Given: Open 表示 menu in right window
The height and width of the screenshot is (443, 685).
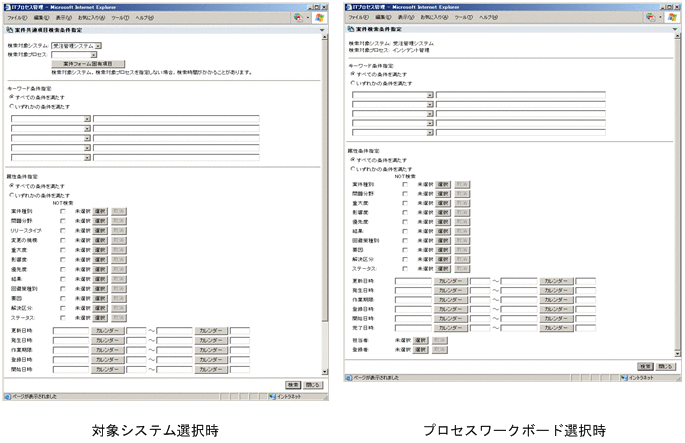Looking at the screenshot, I should (406, 17).
